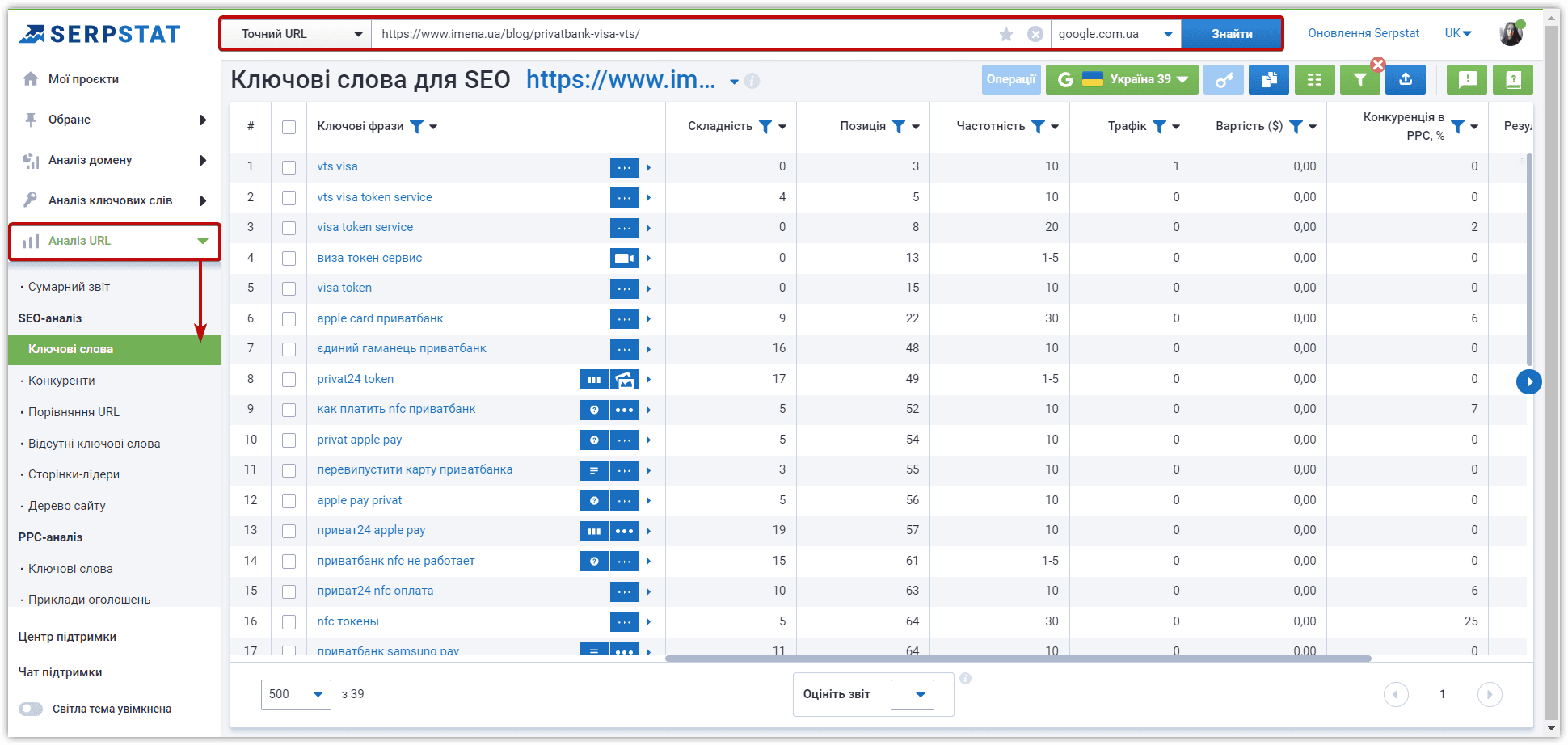This screenshot has width=1568, height=745.
Task: Click the copy documents toolbar icon
Action: pos(1269,79)
